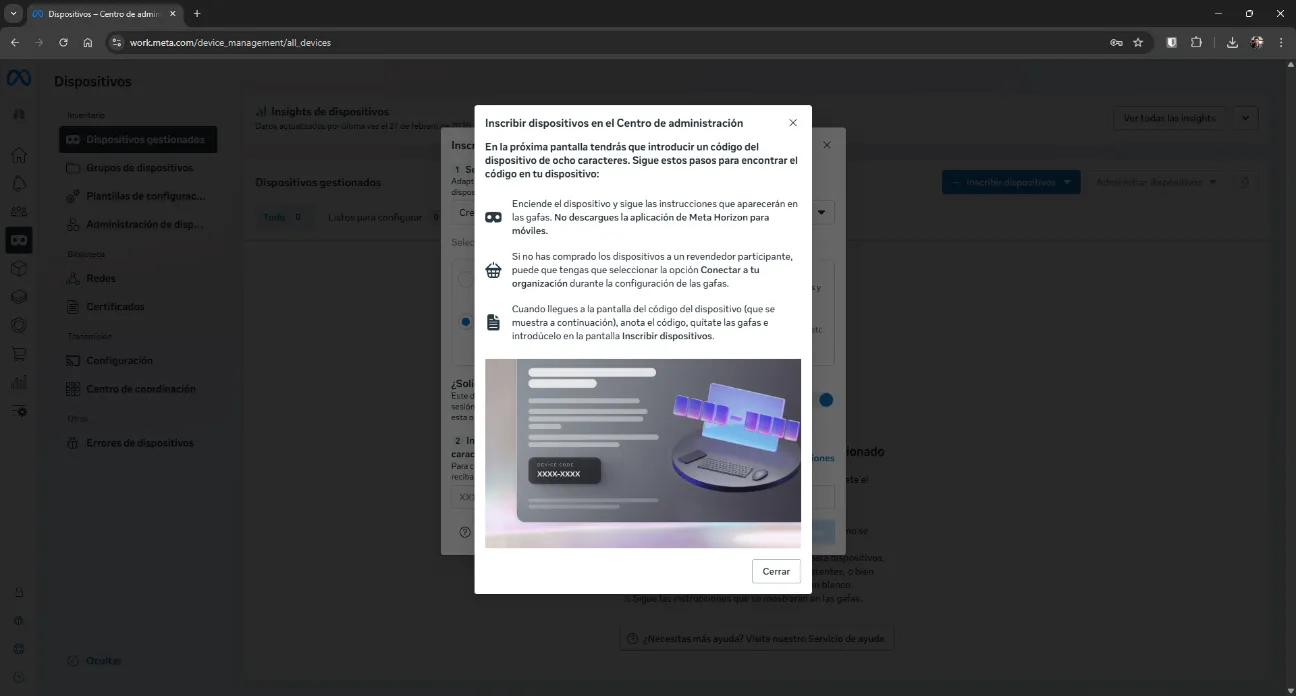Click the browser reload icon
Screen dimensions: 1296x696
pyautogui.click(x=63, y=43)
